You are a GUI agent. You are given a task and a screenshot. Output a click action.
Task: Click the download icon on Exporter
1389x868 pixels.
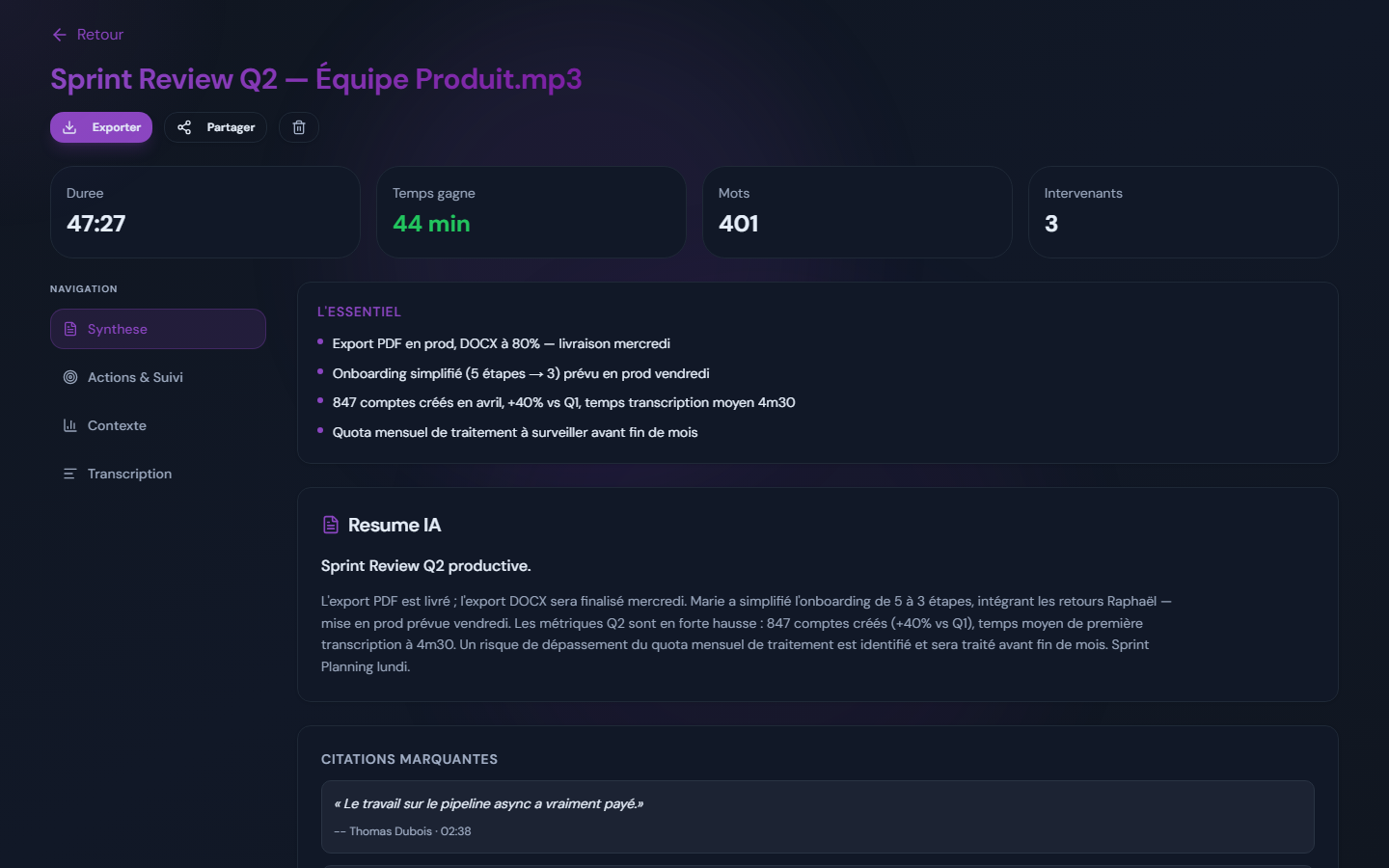pos(68,127)
